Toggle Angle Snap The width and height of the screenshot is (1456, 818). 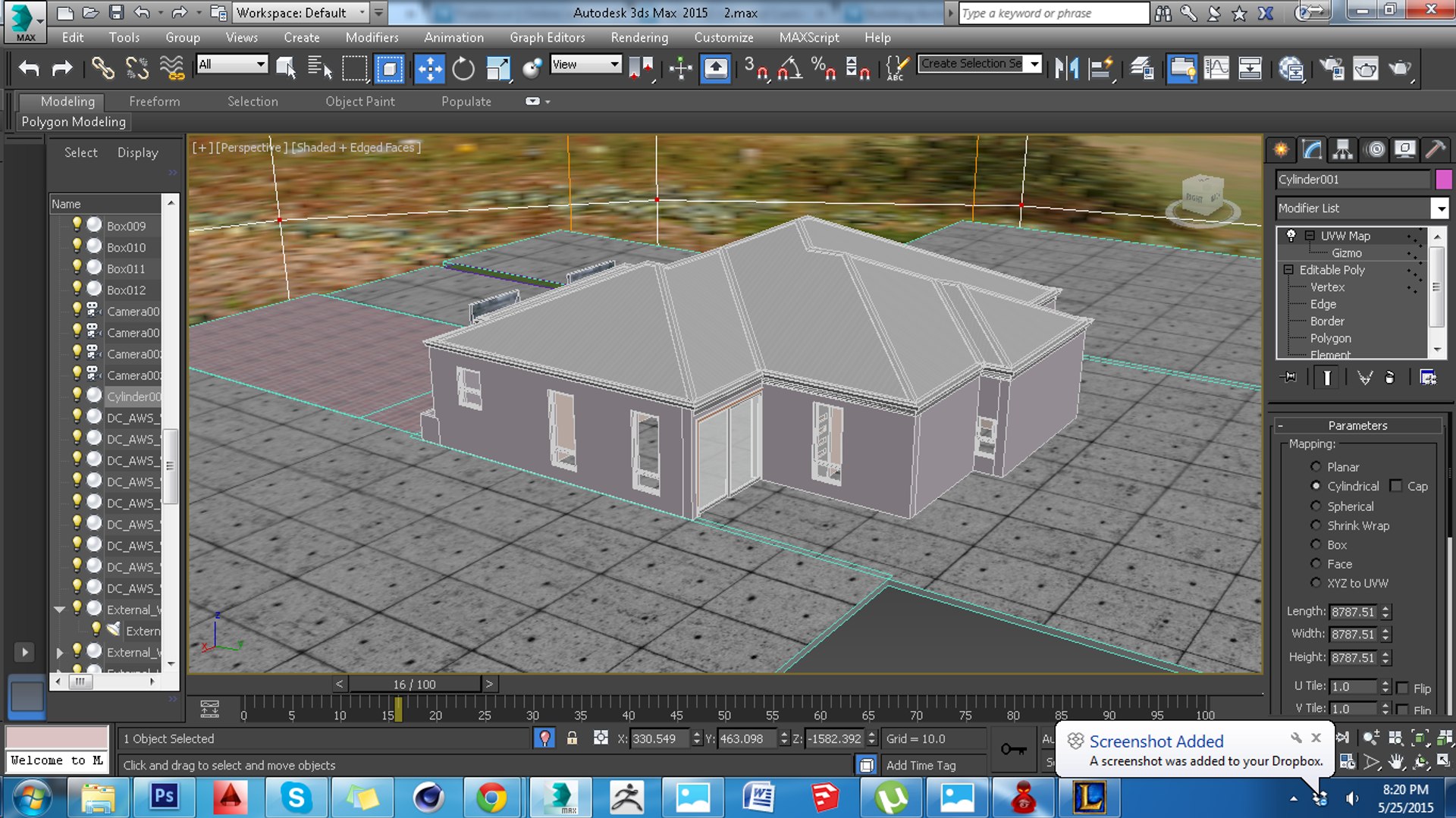789,69
